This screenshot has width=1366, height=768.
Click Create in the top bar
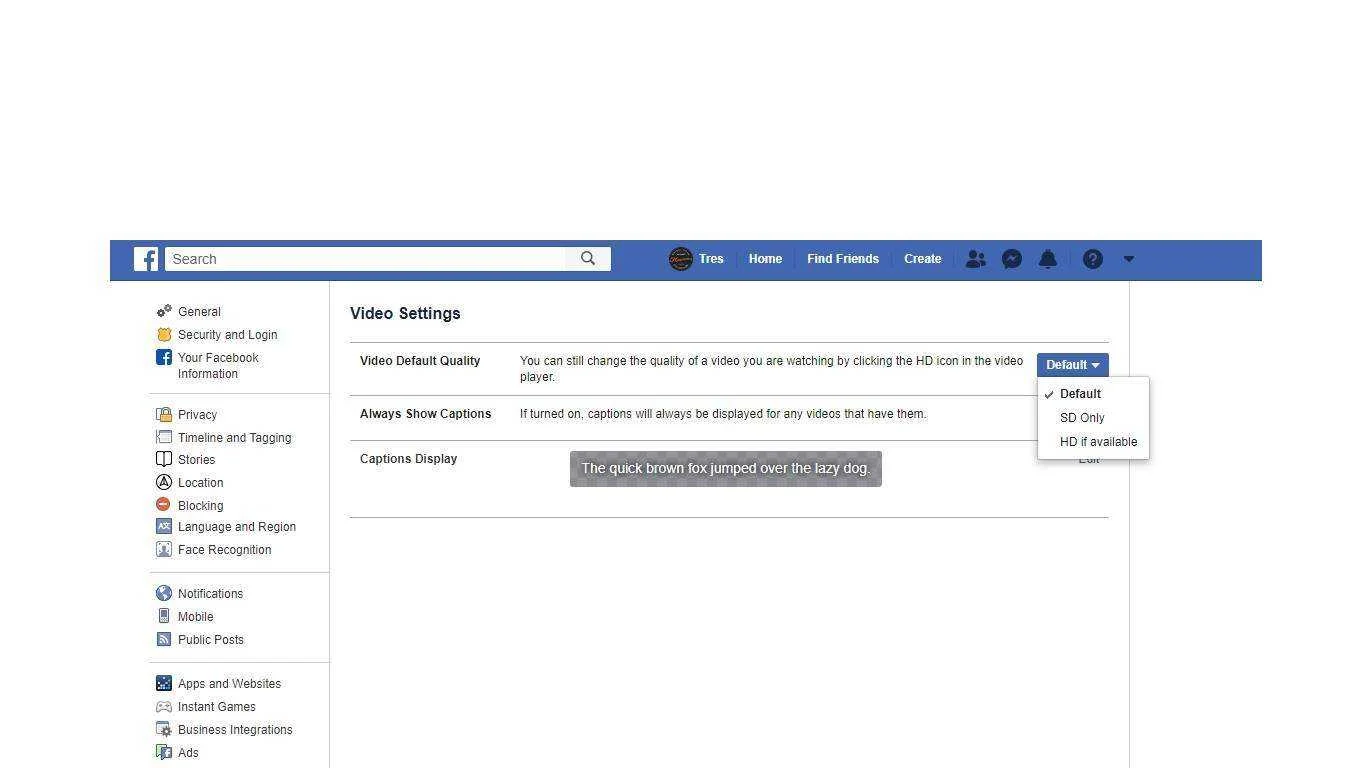(x=922, y=259)
